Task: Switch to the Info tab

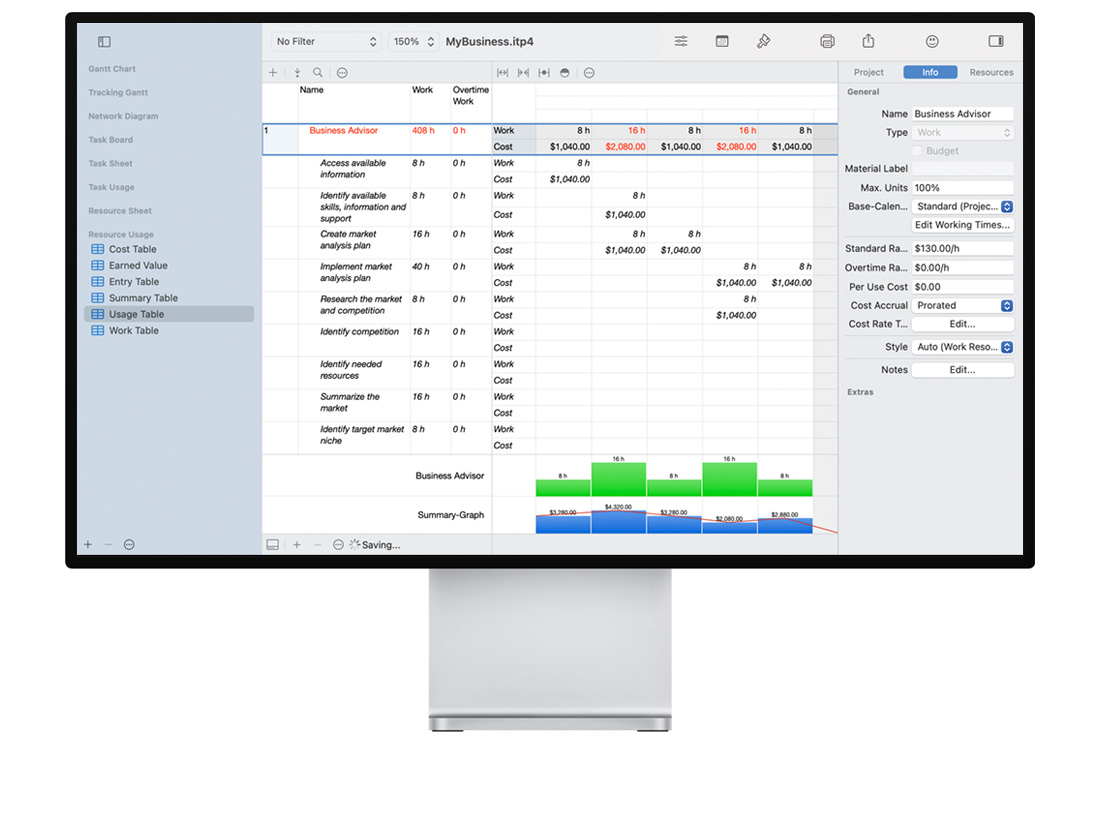Action: (930, 72)
